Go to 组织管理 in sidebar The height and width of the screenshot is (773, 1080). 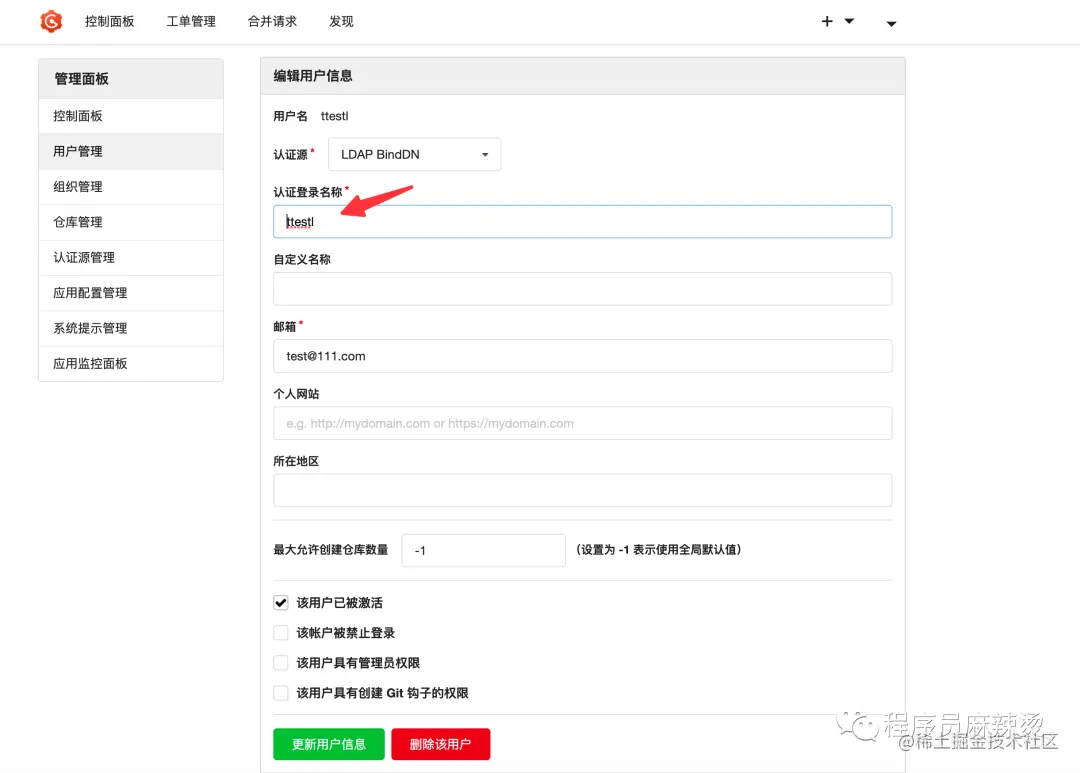(x=131, y=187)
